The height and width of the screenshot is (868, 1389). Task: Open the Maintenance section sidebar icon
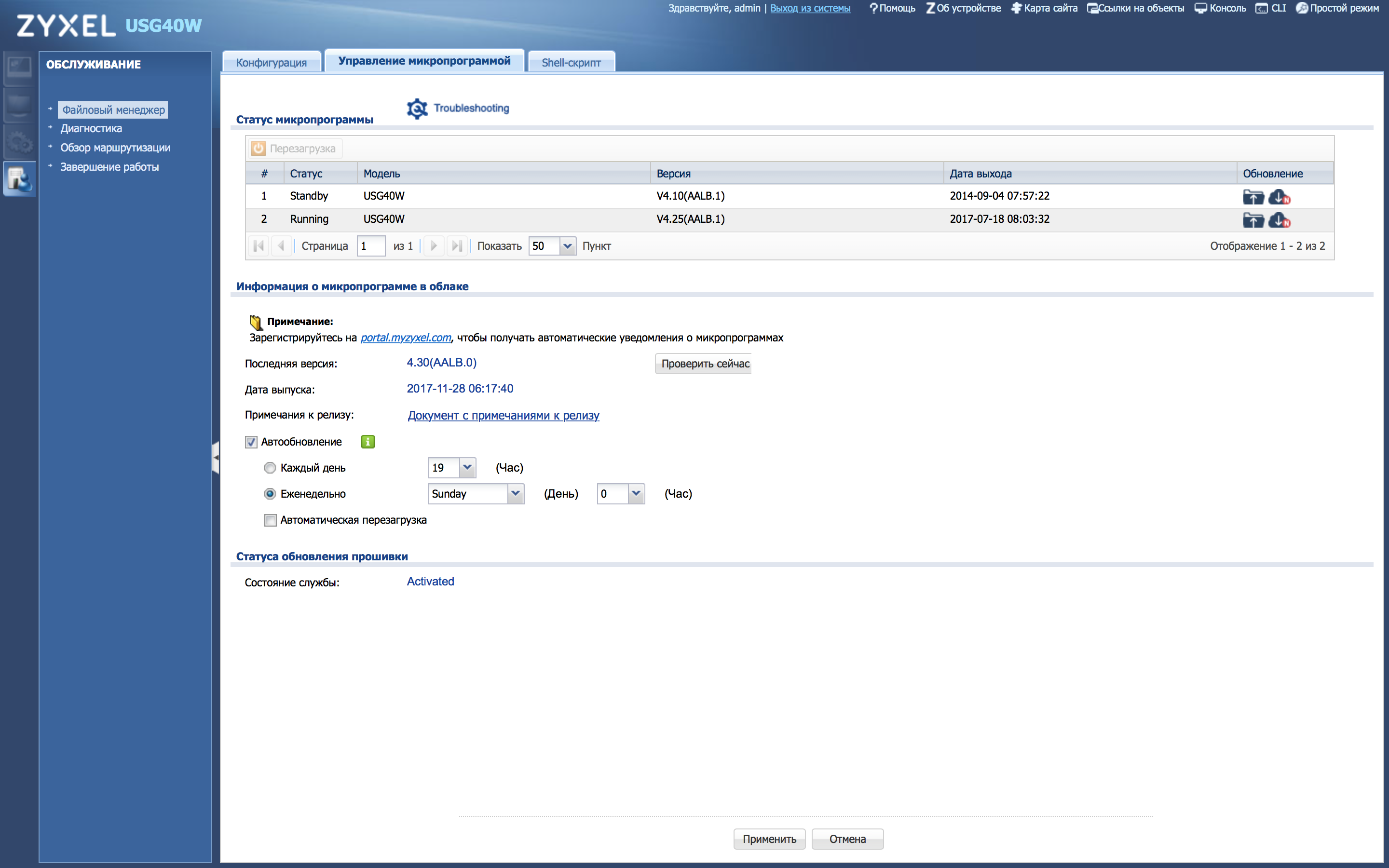19,178
